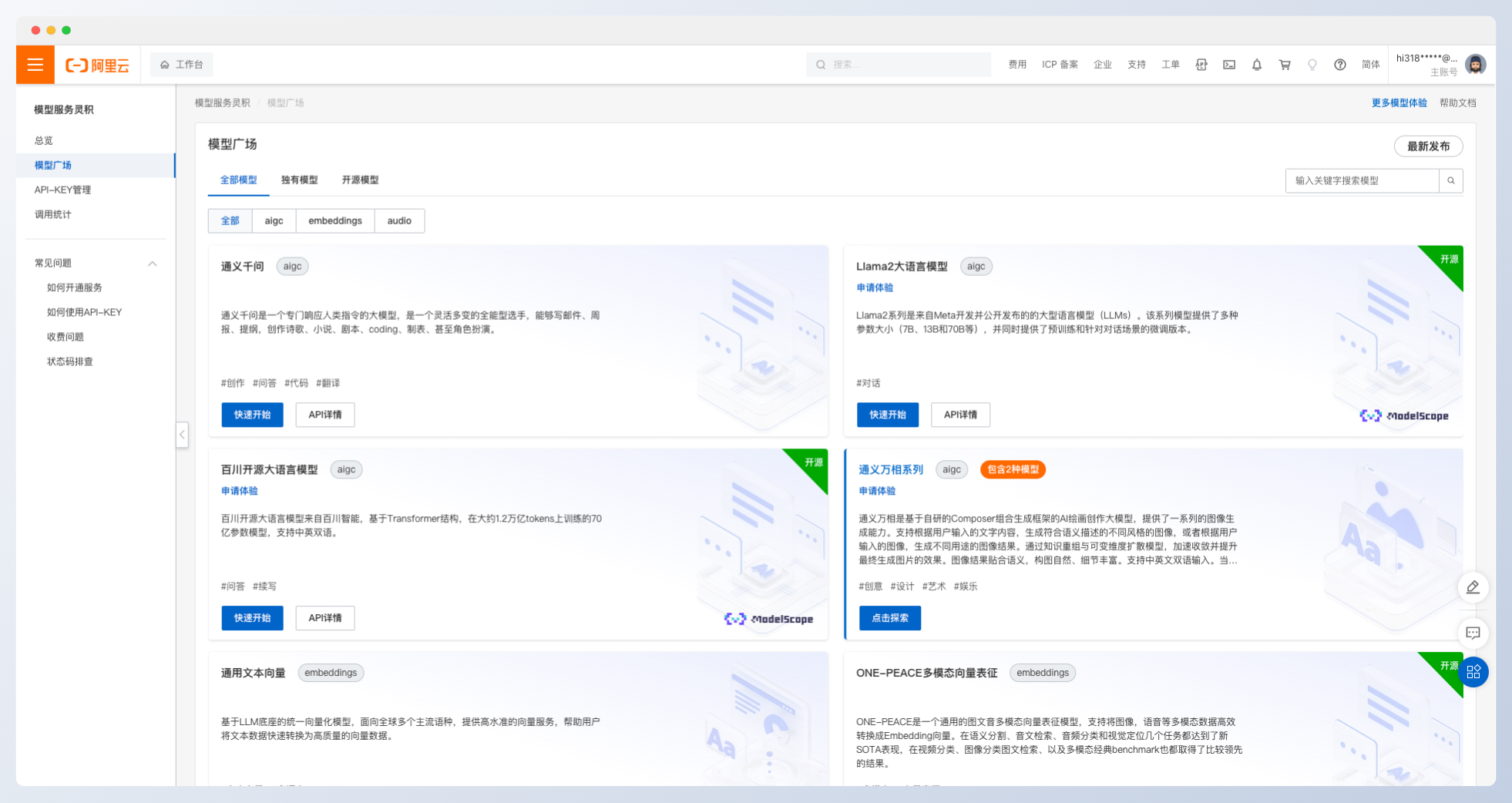The width and height of the screenshot is (1512, 803).
Task: Click API详情 on 百川 card
Action: 325,618
